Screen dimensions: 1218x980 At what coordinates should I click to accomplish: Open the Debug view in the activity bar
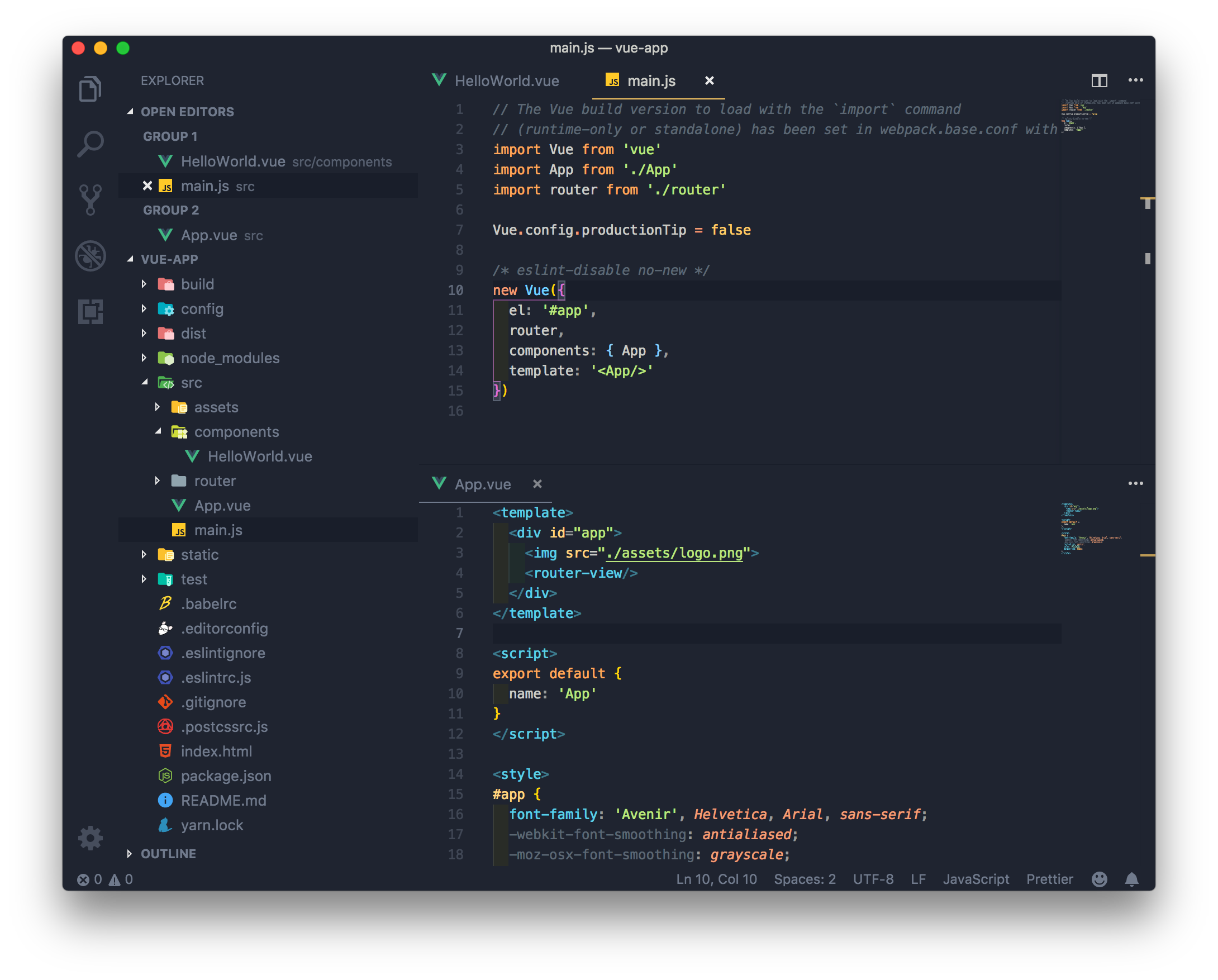(x=91, y=255)
